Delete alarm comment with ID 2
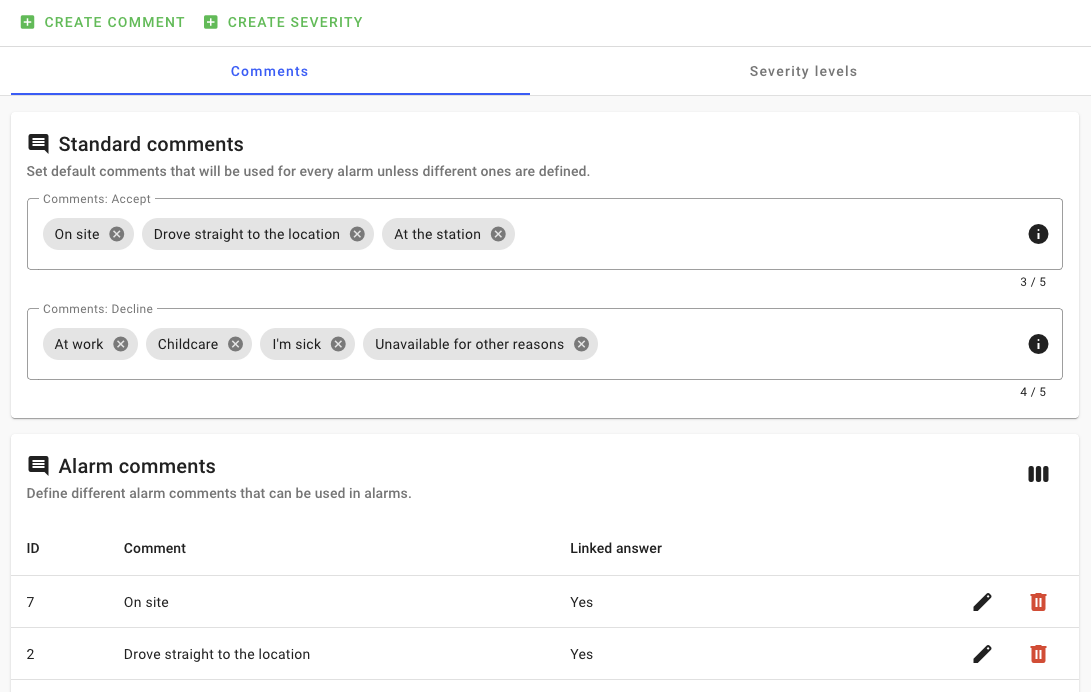 [x=1038, y=654]
